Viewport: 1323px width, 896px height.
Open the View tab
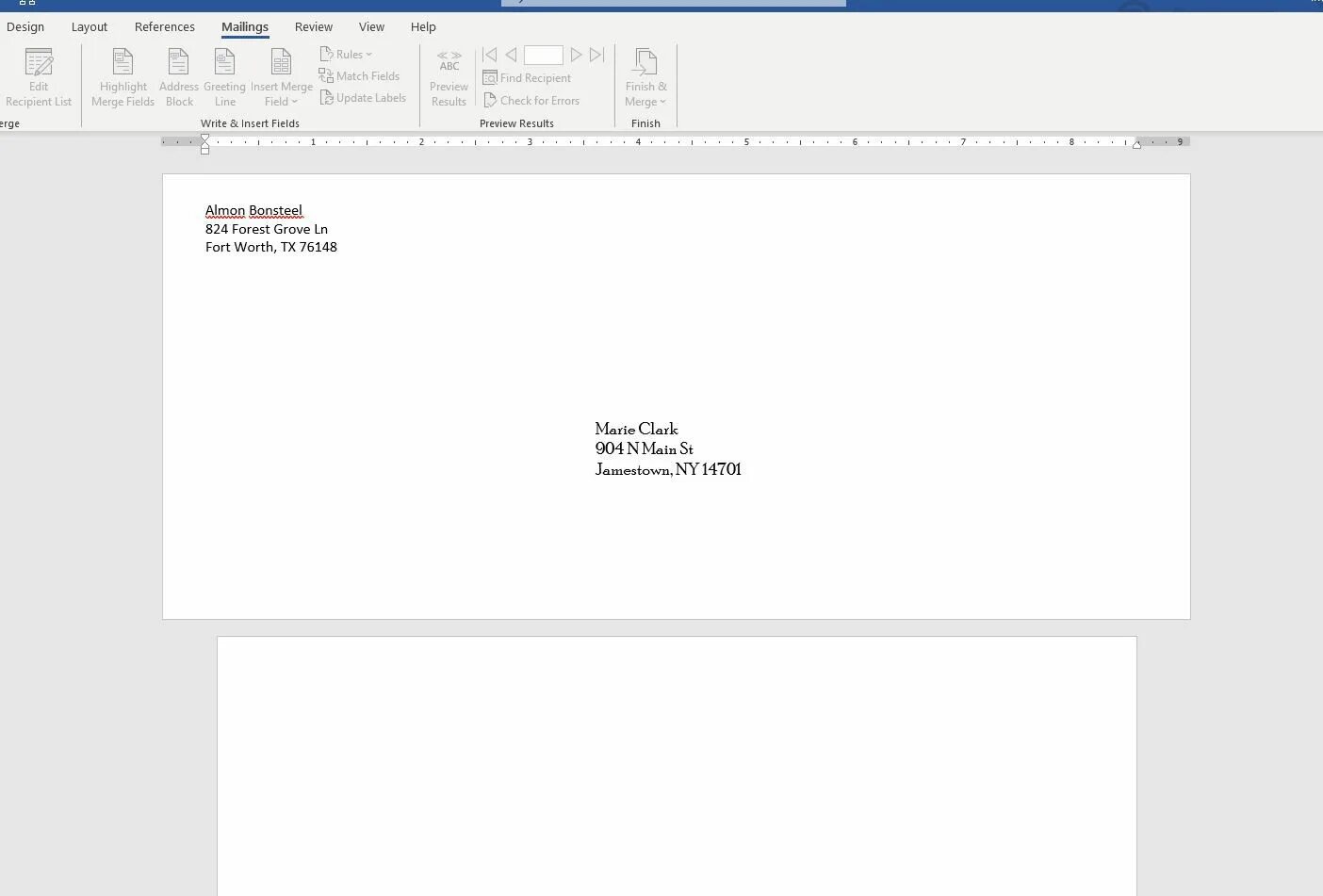coord(371,26)
